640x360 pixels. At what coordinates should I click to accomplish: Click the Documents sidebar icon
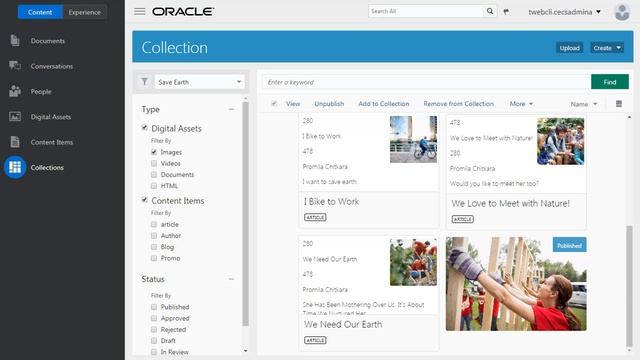(x=15, y=40)
